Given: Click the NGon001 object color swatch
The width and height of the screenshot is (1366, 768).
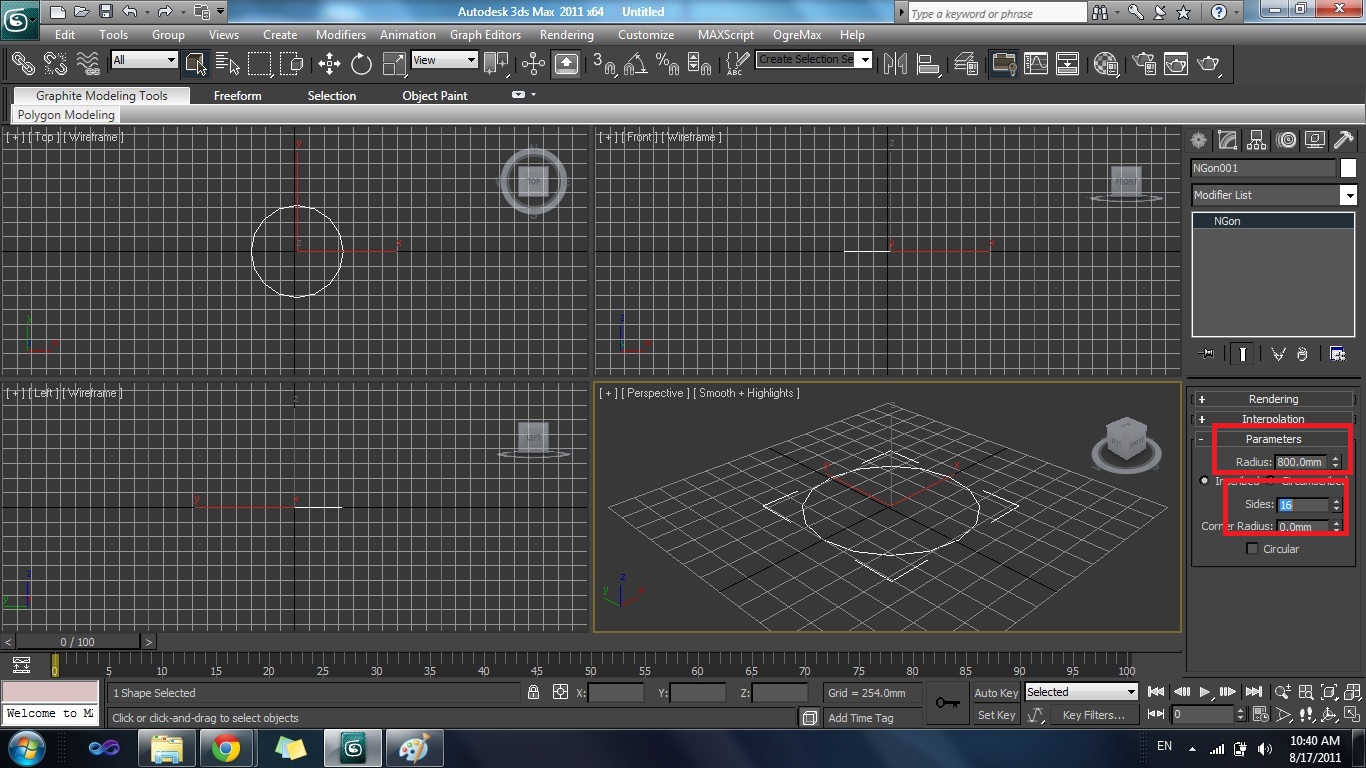Looking at the screenshot, I should pyautogui.click(x=1348, y=168).
